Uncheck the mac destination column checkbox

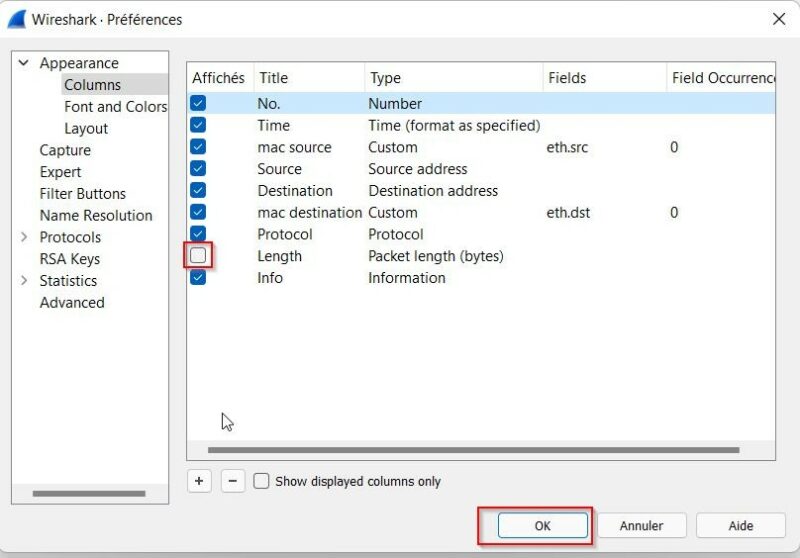pos(198,212)
